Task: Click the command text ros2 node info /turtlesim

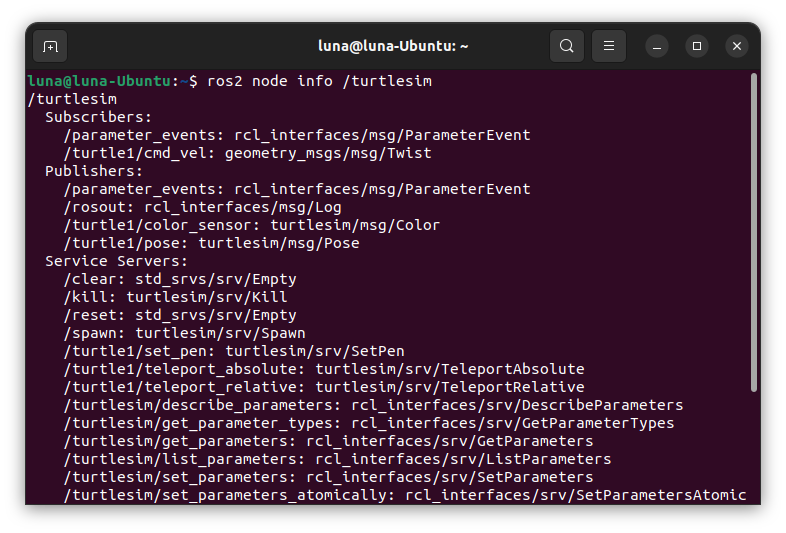Action: (x=319, y=81)
